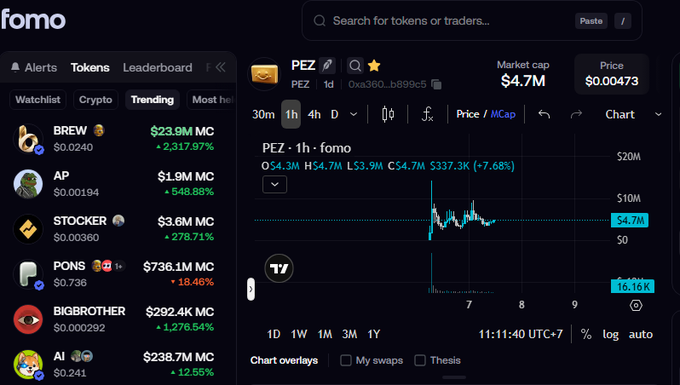Select the Most held filter
Viewport: 680px width, 385px height.
click(x=212, y=100)
